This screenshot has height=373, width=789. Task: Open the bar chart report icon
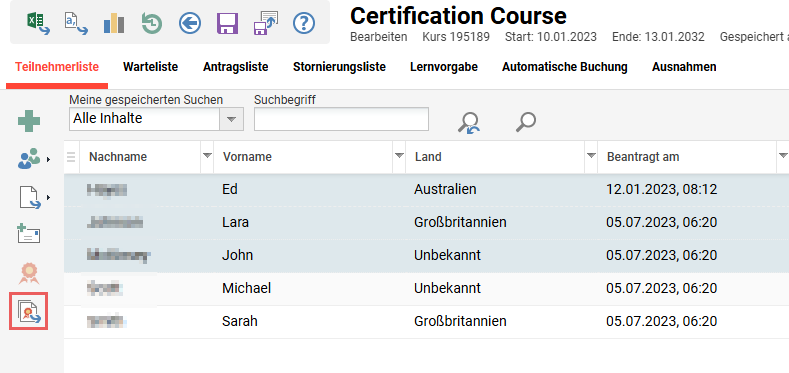click(114, 23)
